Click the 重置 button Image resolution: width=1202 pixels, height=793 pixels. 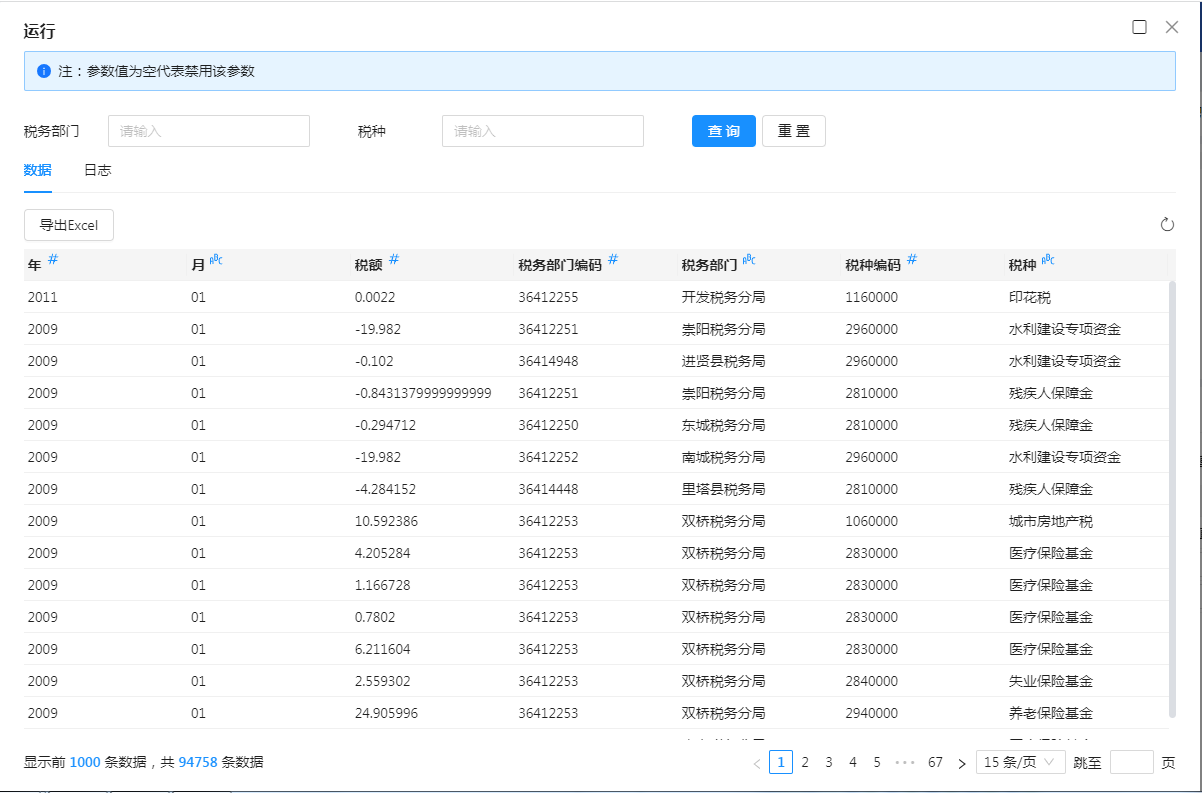[x=793, y=131]
